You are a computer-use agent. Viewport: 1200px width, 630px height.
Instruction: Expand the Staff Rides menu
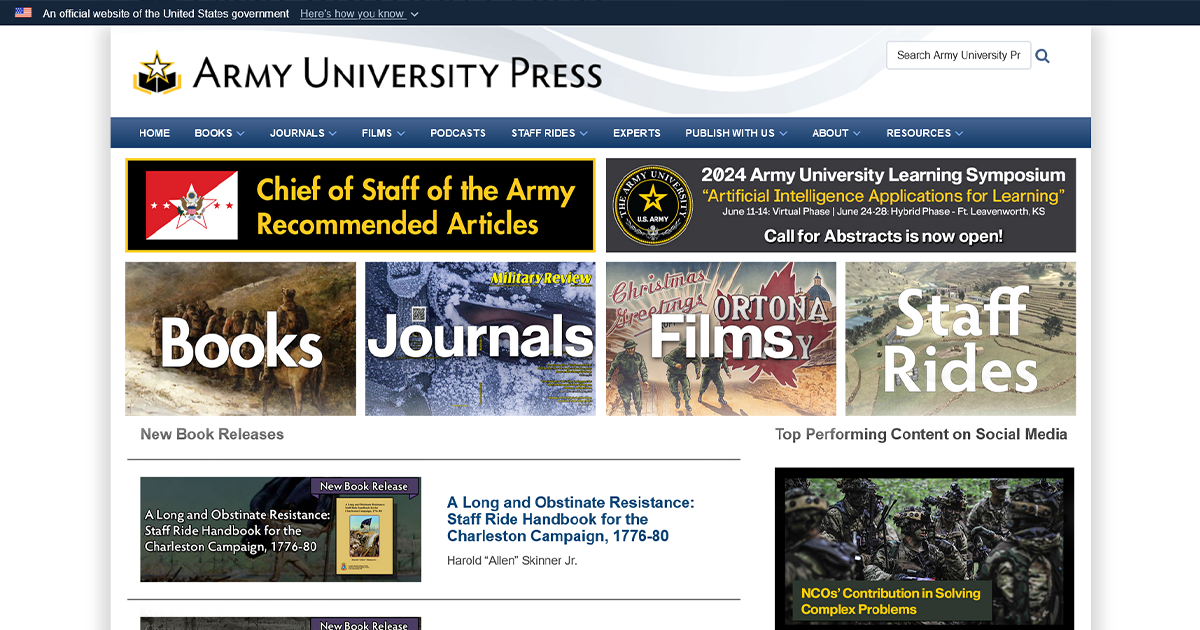click(x=549, y=133)
